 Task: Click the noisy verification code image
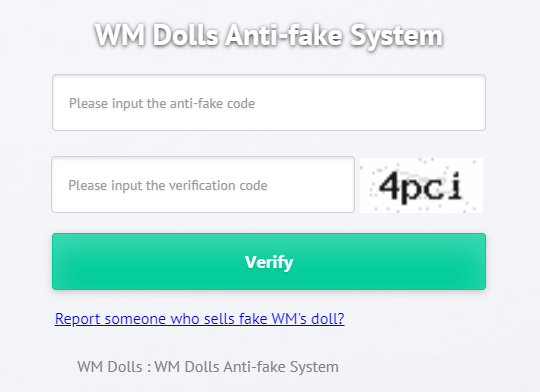point(421,185)
